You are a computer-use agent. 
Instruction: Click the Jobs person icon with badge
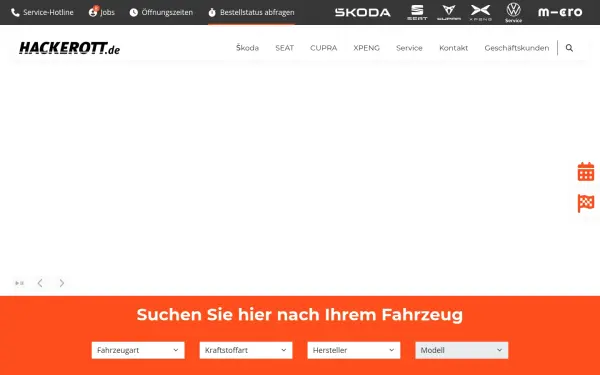(x=93, y=11)
